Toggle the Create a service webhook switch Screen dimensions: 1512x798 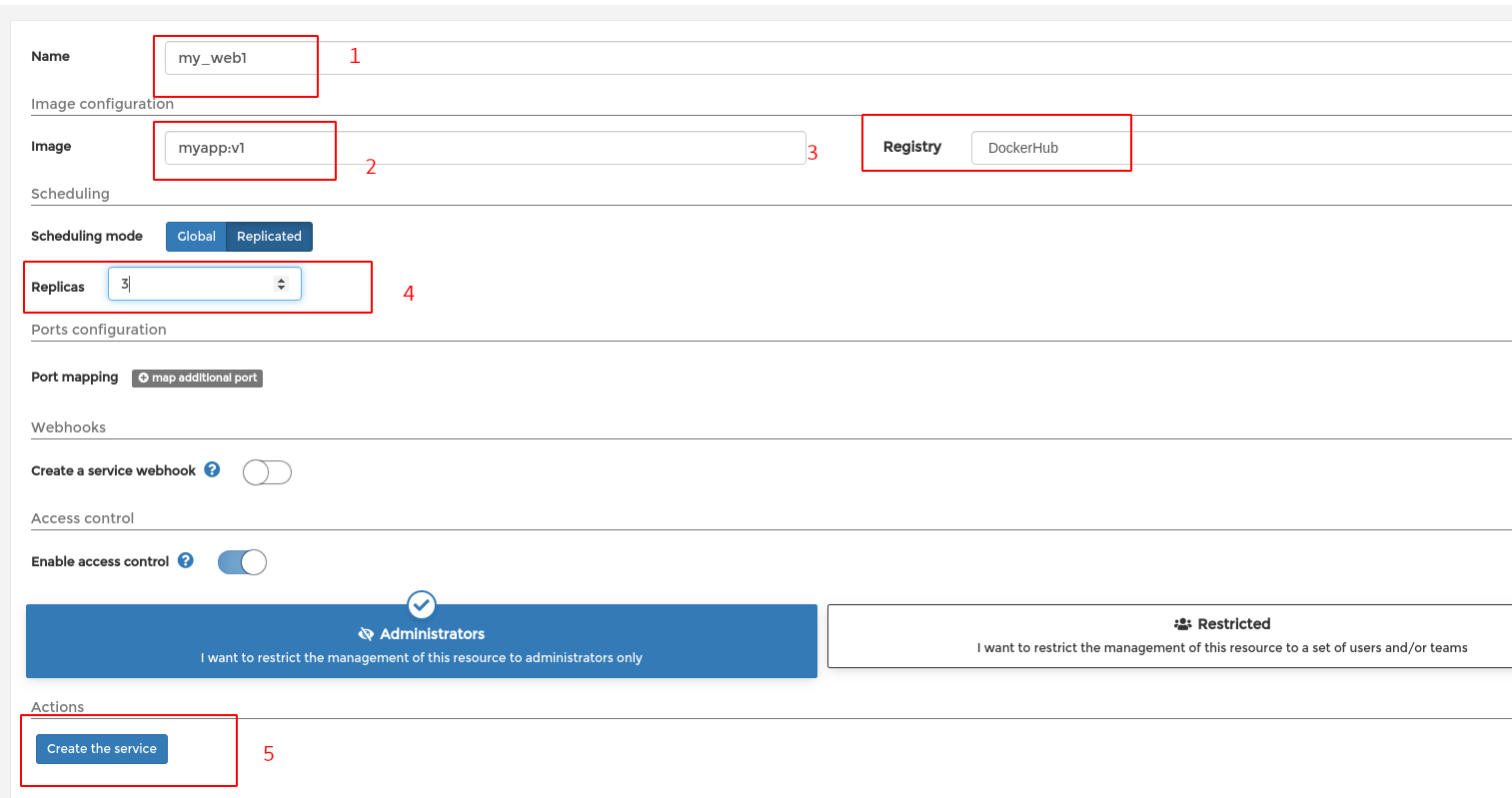click(267, 472)
